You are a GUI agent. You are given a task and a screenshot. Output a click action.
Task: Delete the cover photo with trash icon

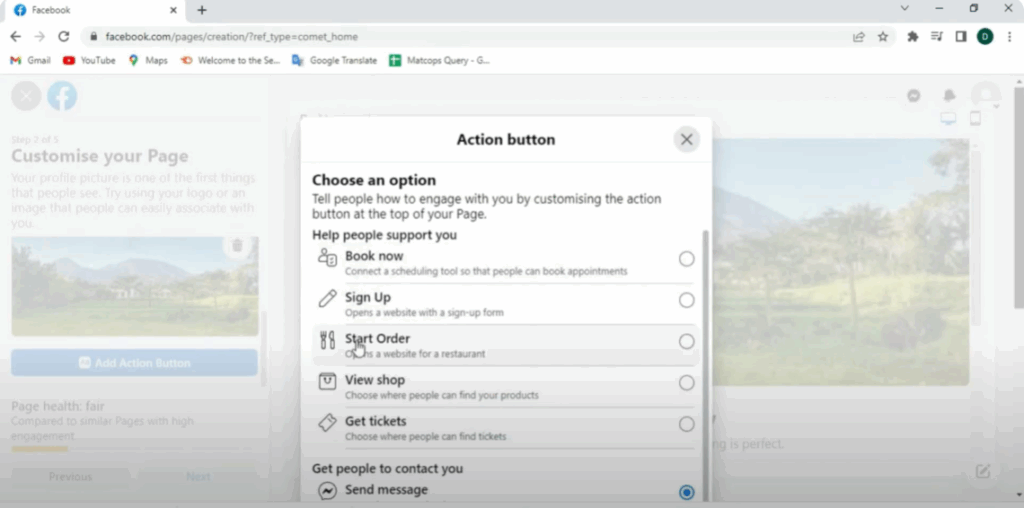point(237,246)
